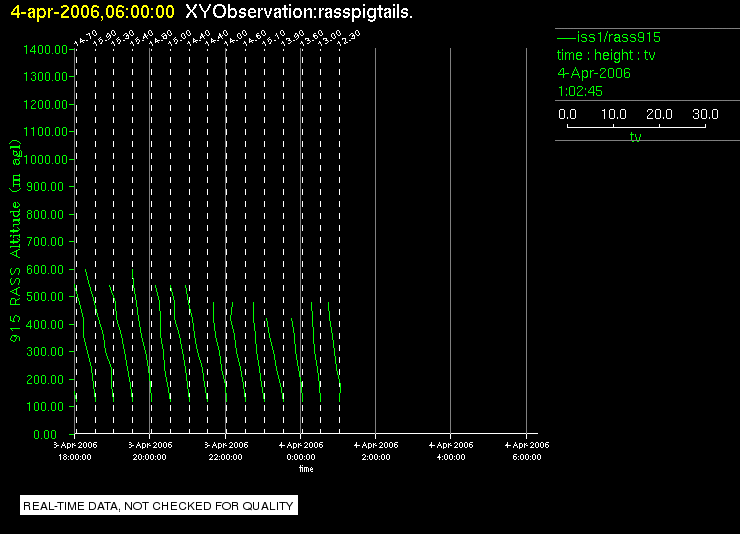Click the 1300.00 altitude tick label

45,76
